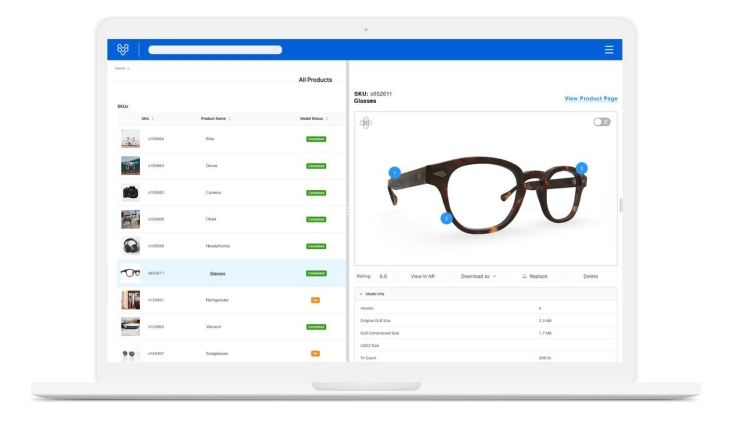Sort table by SKU column arrows
Viewport: 730px width, 433px height.
click(153, 119)
